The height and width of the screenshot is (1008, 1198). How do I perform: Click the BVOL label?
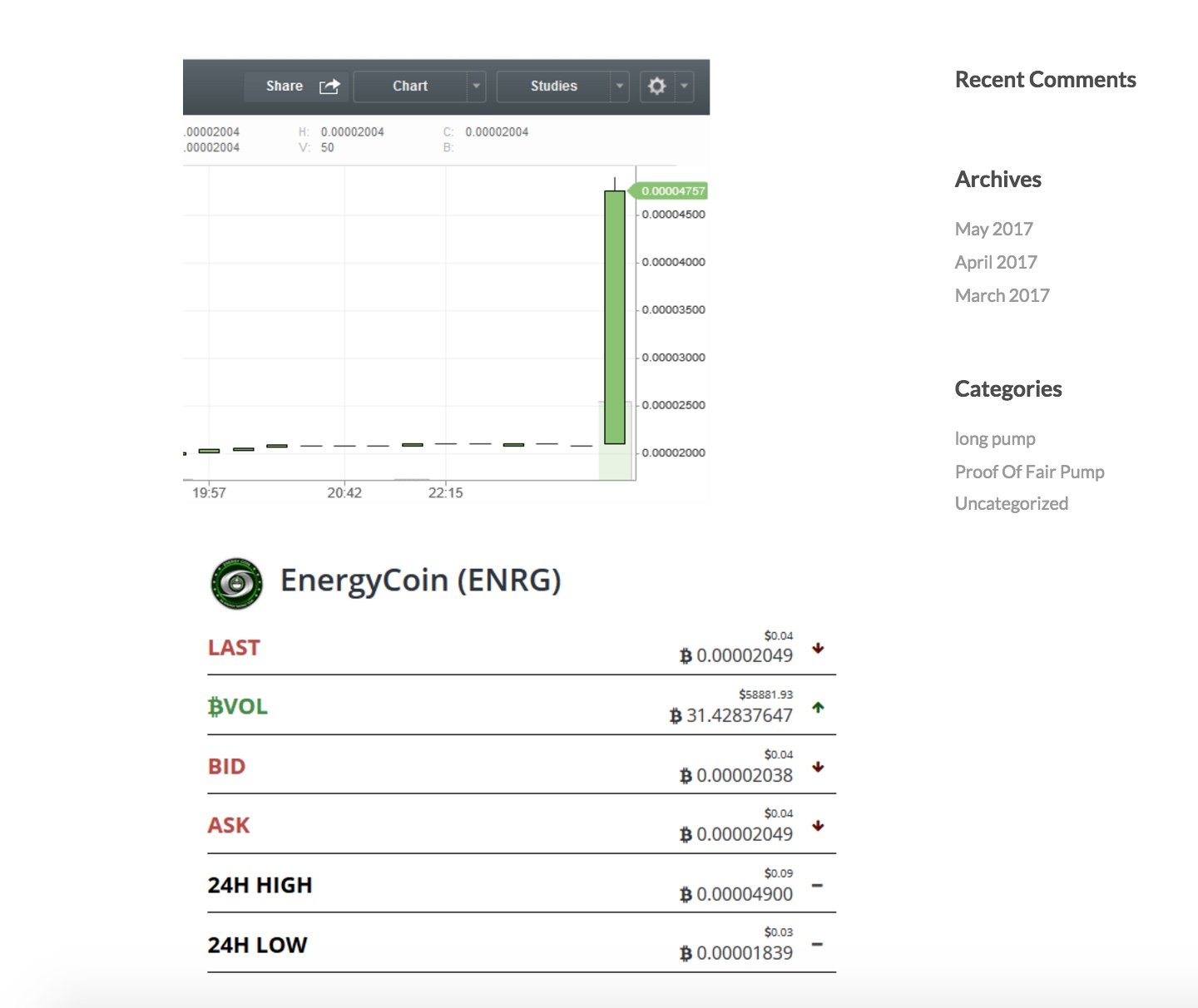point(238,707)
